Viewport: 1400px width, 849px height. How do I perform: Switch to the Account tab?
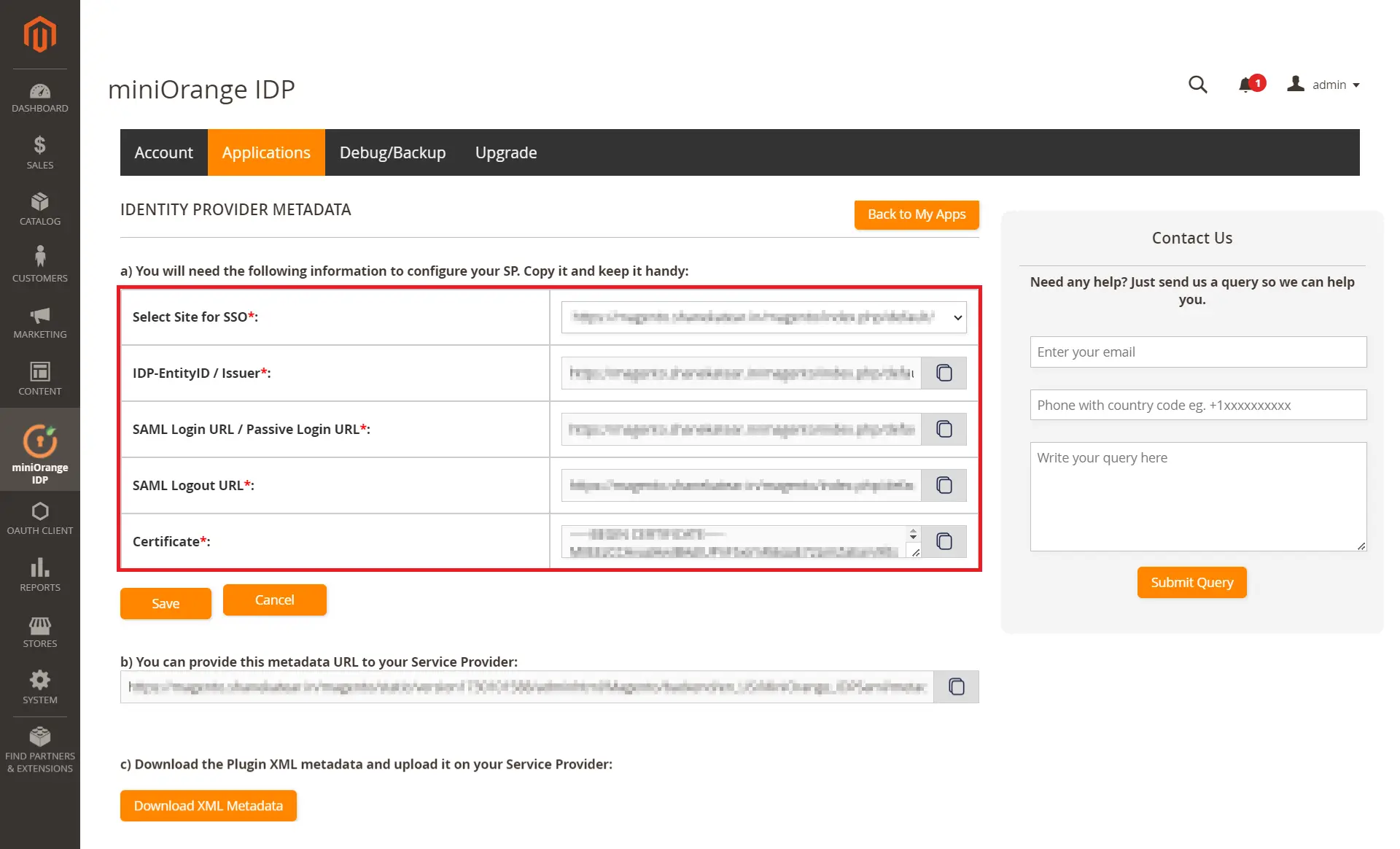164,152
